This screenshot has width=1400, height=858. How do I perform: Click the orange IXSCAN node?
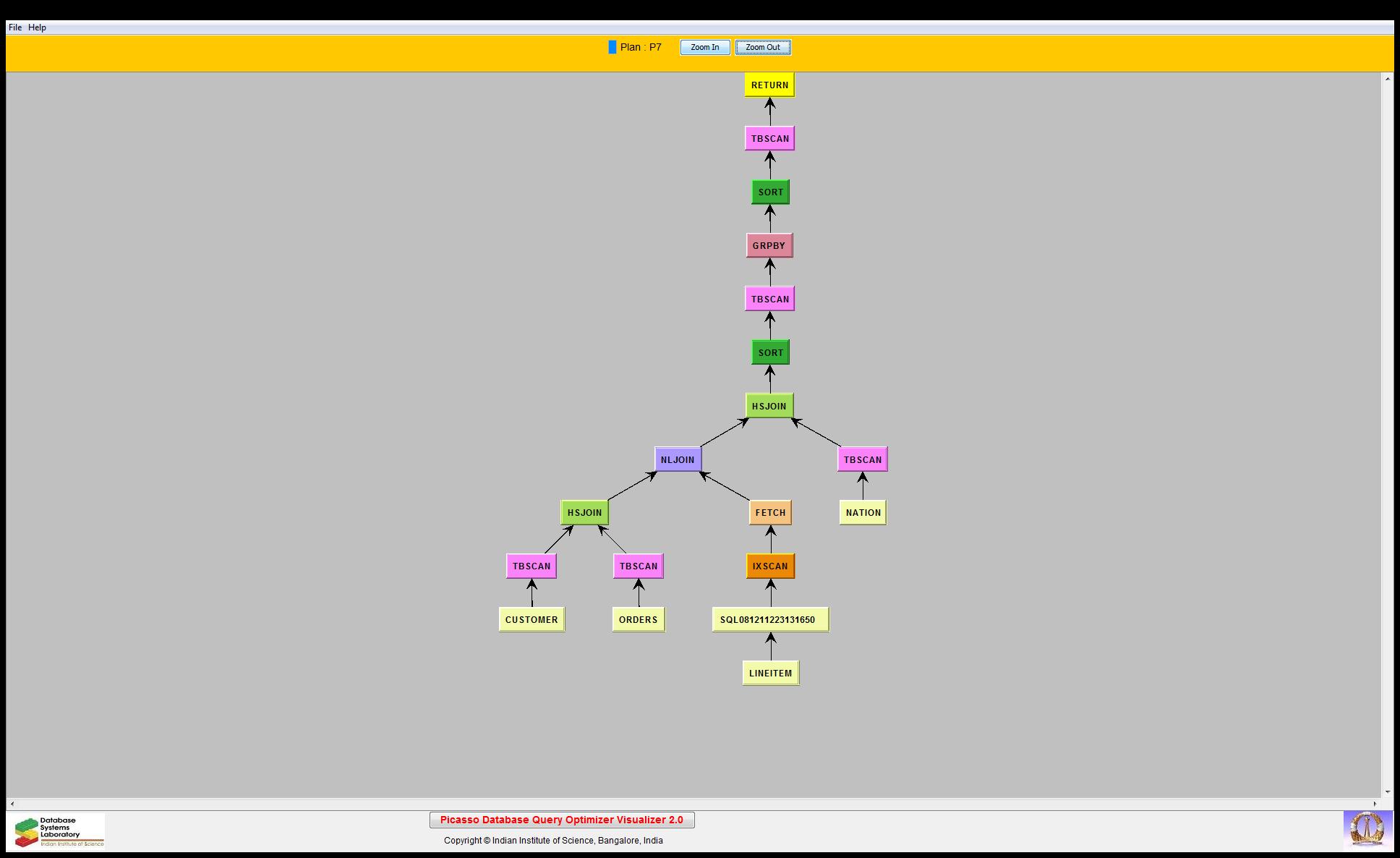coord(770,566)
